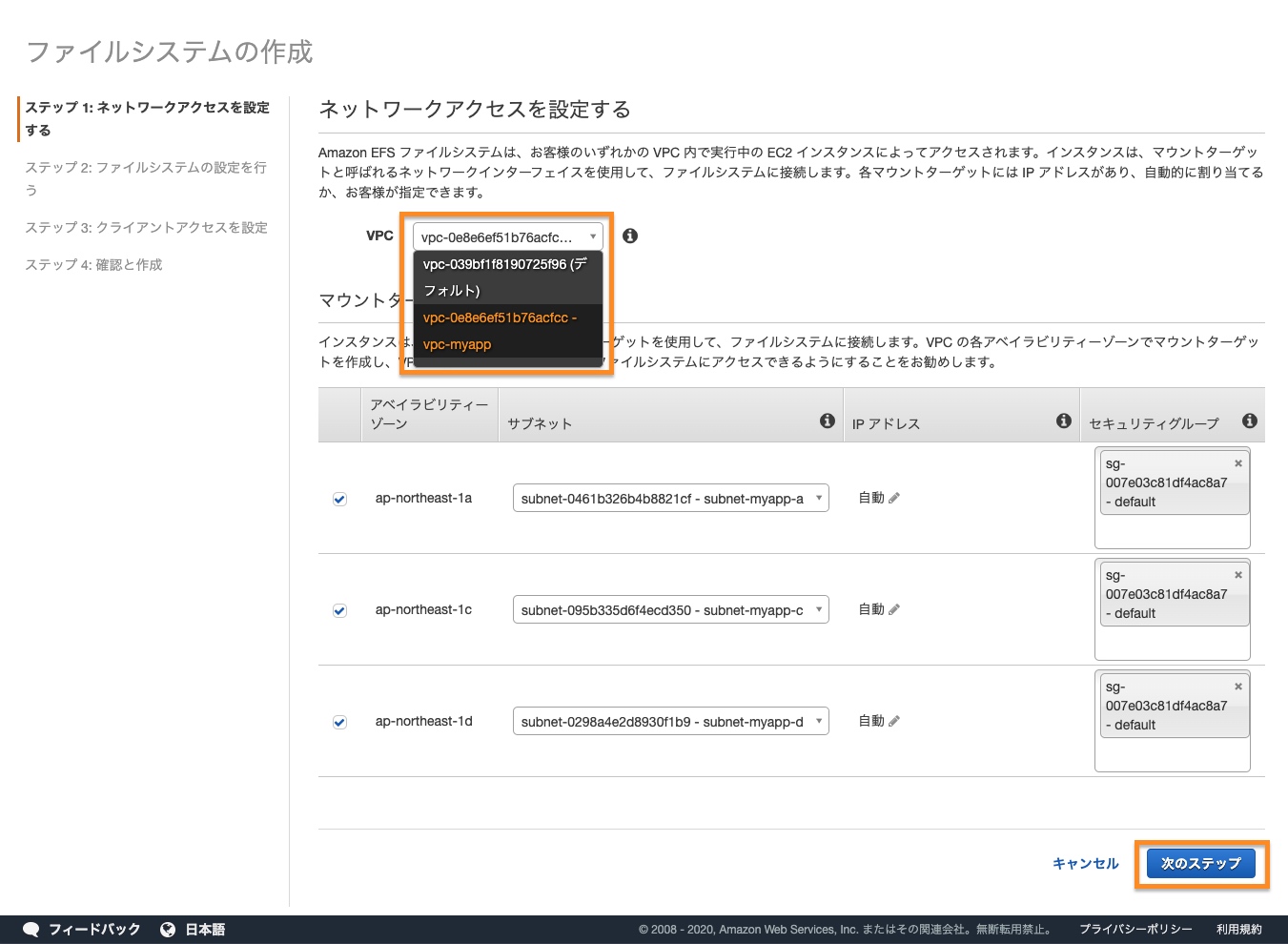The image size is (1288, 944).
Task: Click the アベイラビリティーゾーン column header
Action: [429, 414]
